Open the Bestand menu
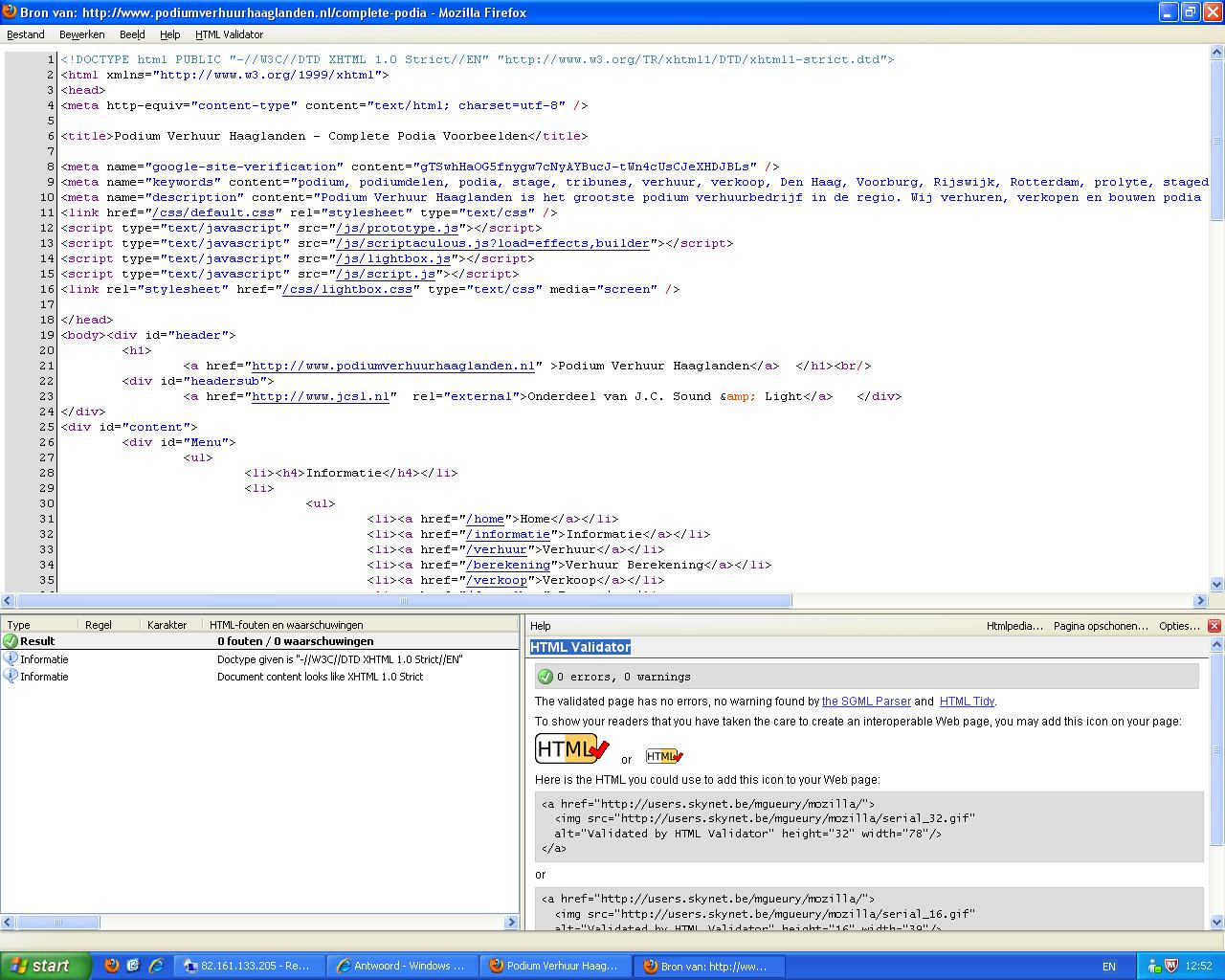 pyautogui.click(x=26, y=34)
